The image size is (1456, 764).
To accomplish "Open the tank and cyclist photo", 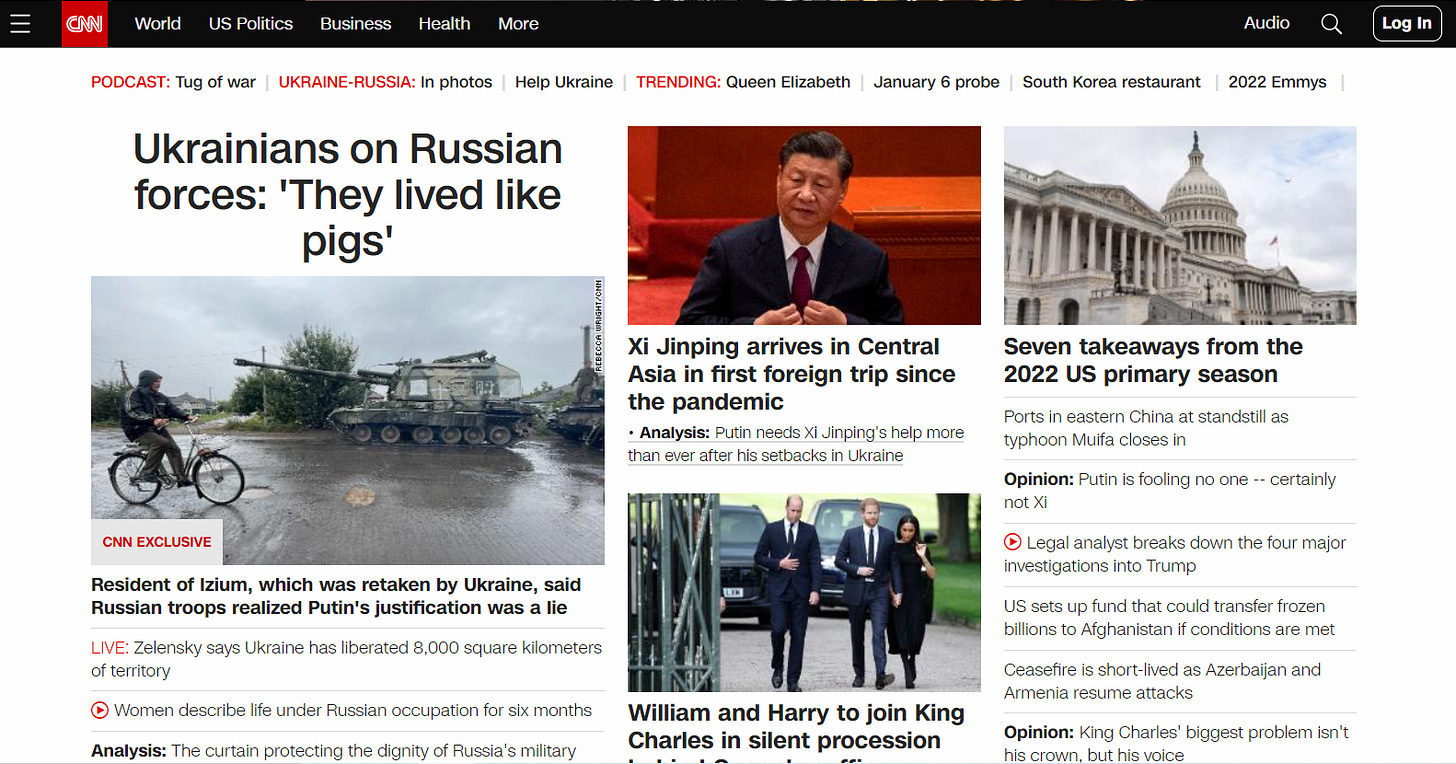I will click(348, 420).
